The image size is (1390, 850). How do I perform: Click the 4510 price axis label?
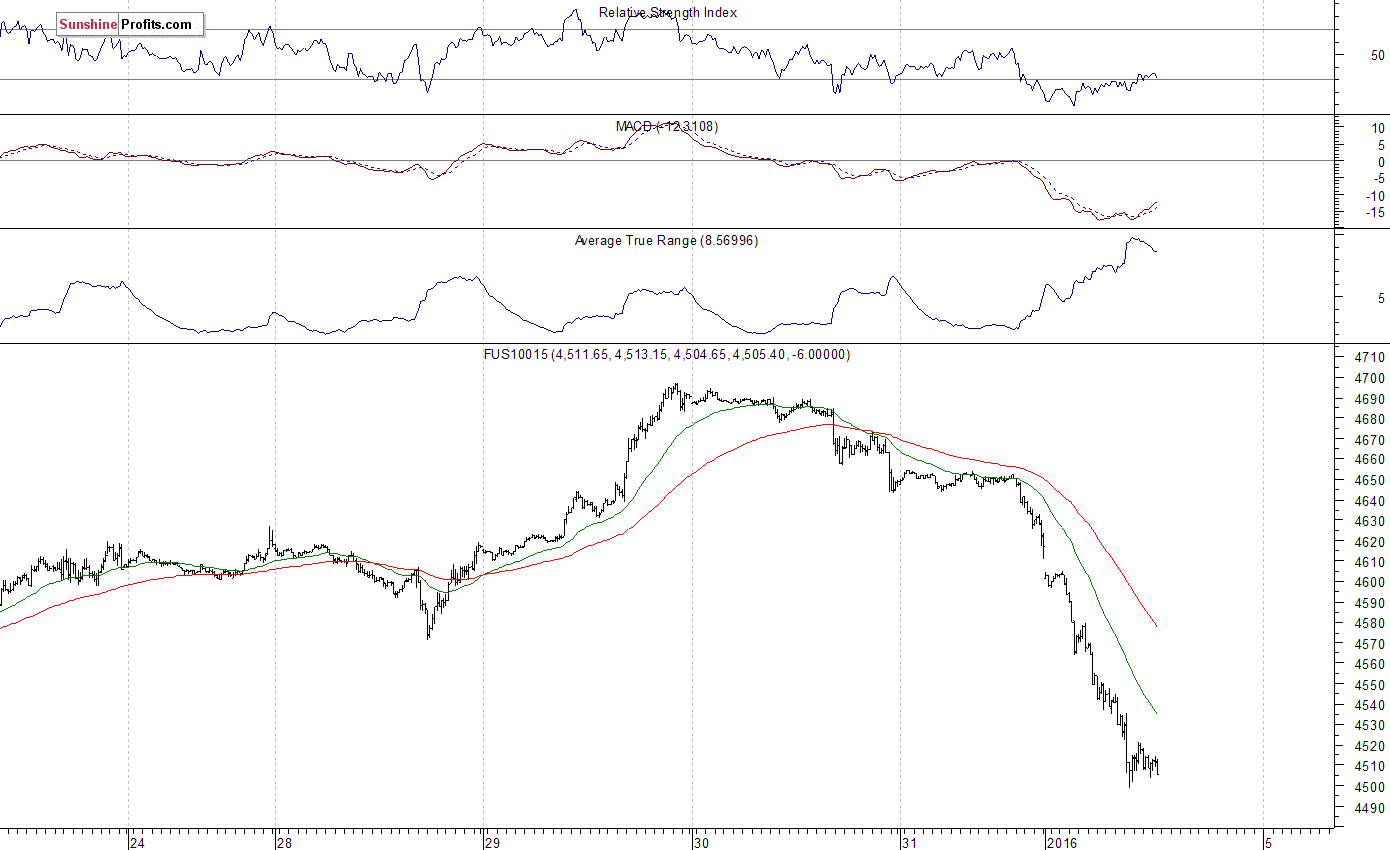pyautogui.click(x=1371, y=767)
